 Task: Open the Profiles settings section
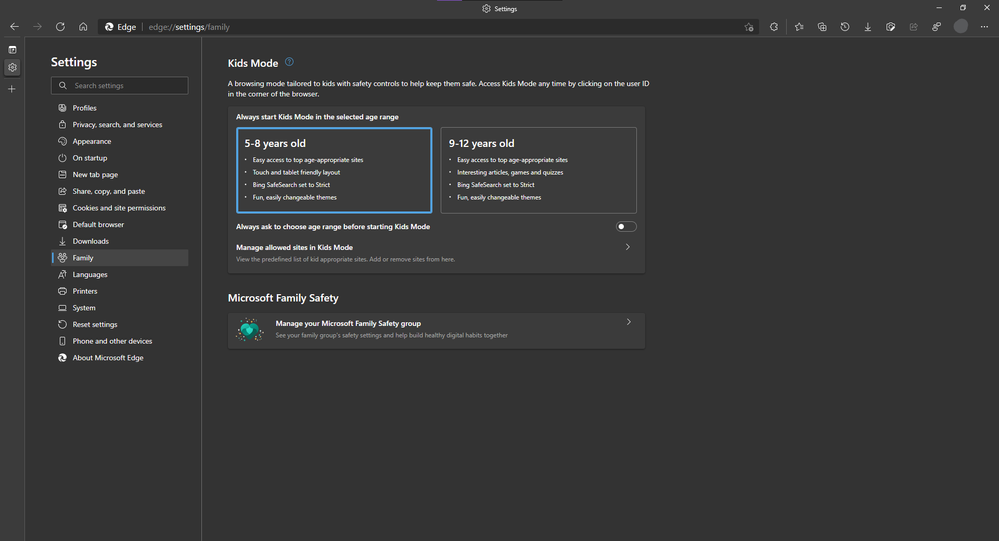pyautogui.click(x=120, y=108)
